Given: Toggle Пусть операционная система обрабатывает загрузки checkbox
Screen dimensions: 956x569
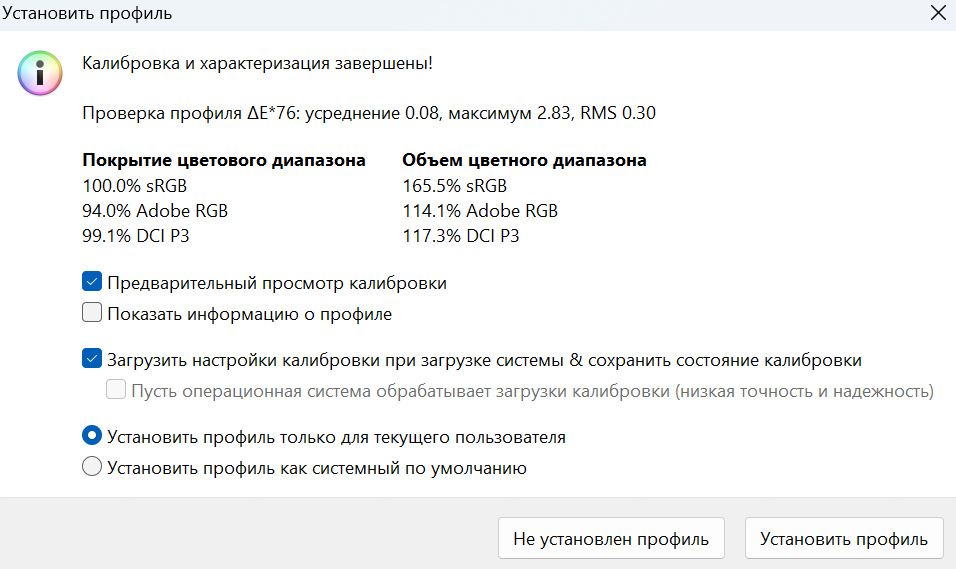Looking at the screenshot, I should click(116, 391).
